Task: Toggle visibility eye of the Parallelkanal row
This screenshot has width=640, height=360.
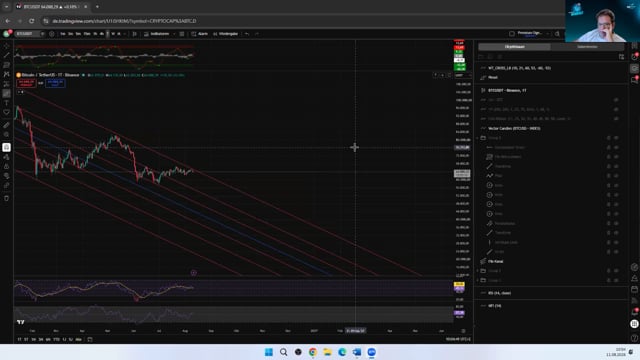Action: tap(616, 223)
